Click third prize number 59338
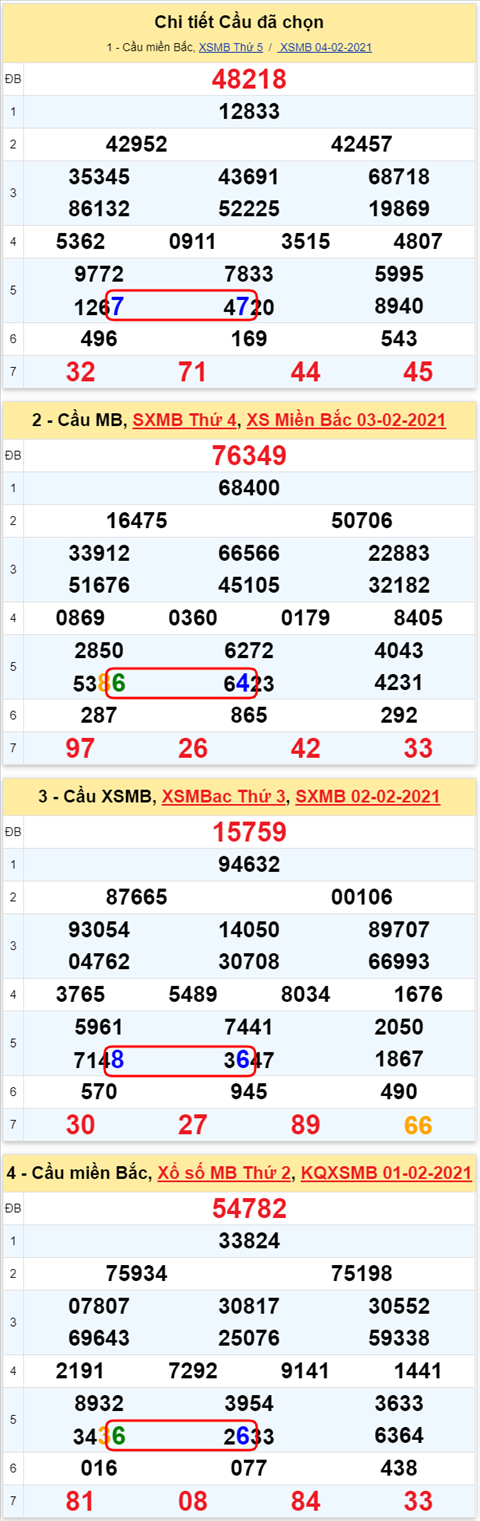Screen dimensions: 480x1521 tap(399, 1338)
